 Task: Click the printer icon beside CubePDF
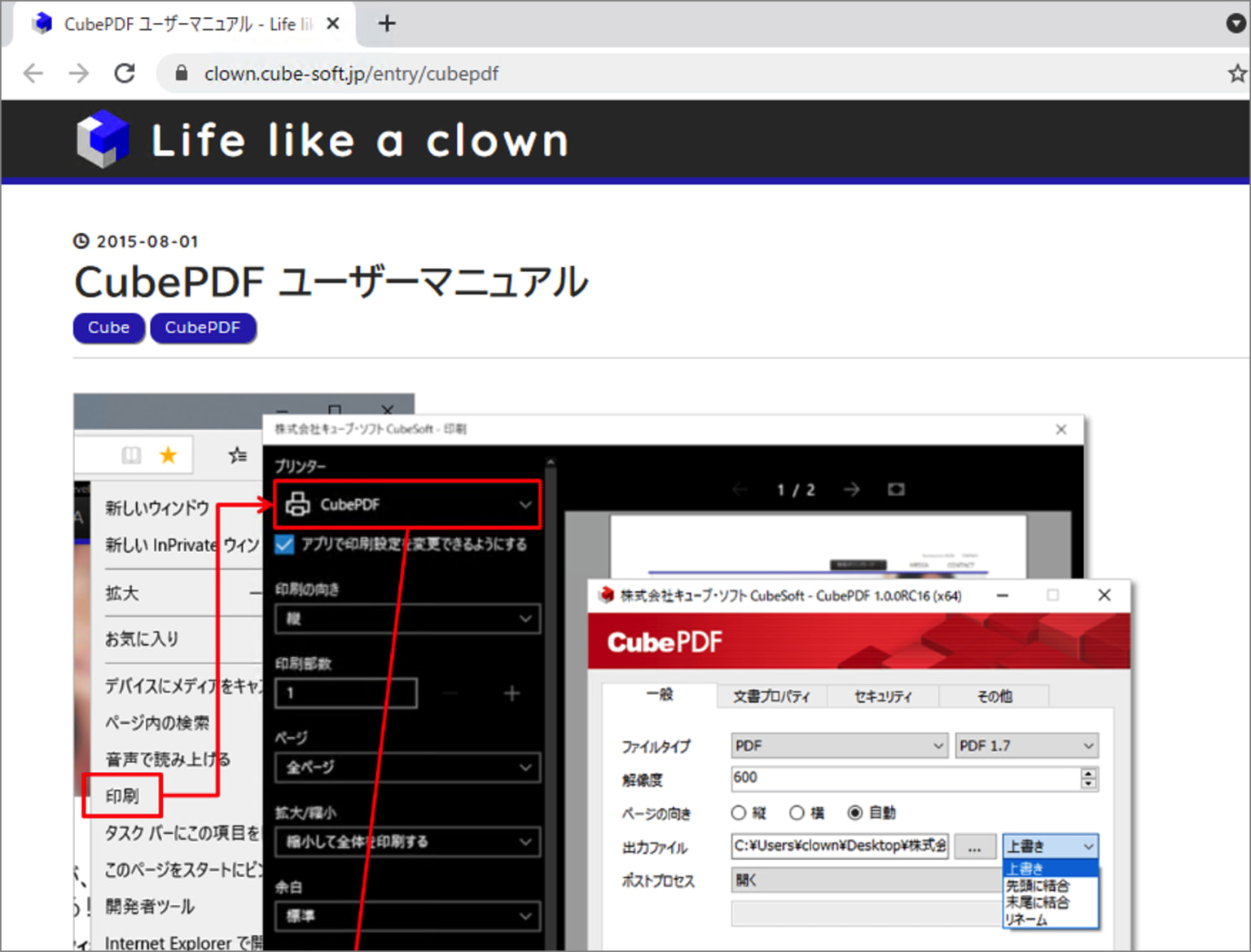pos(298,503)
